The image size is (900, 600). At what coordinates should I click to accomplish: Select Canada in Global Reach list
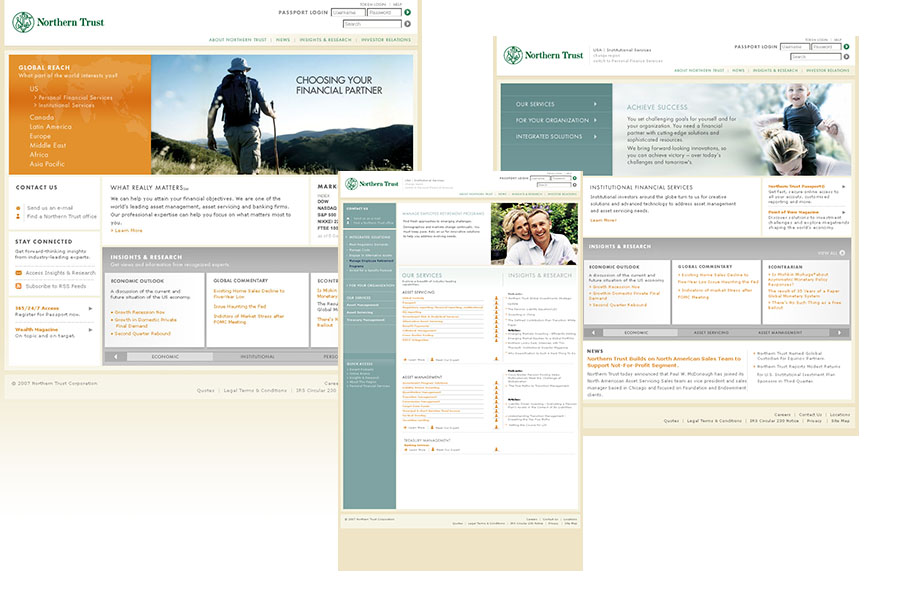click(x=42, y=117)
